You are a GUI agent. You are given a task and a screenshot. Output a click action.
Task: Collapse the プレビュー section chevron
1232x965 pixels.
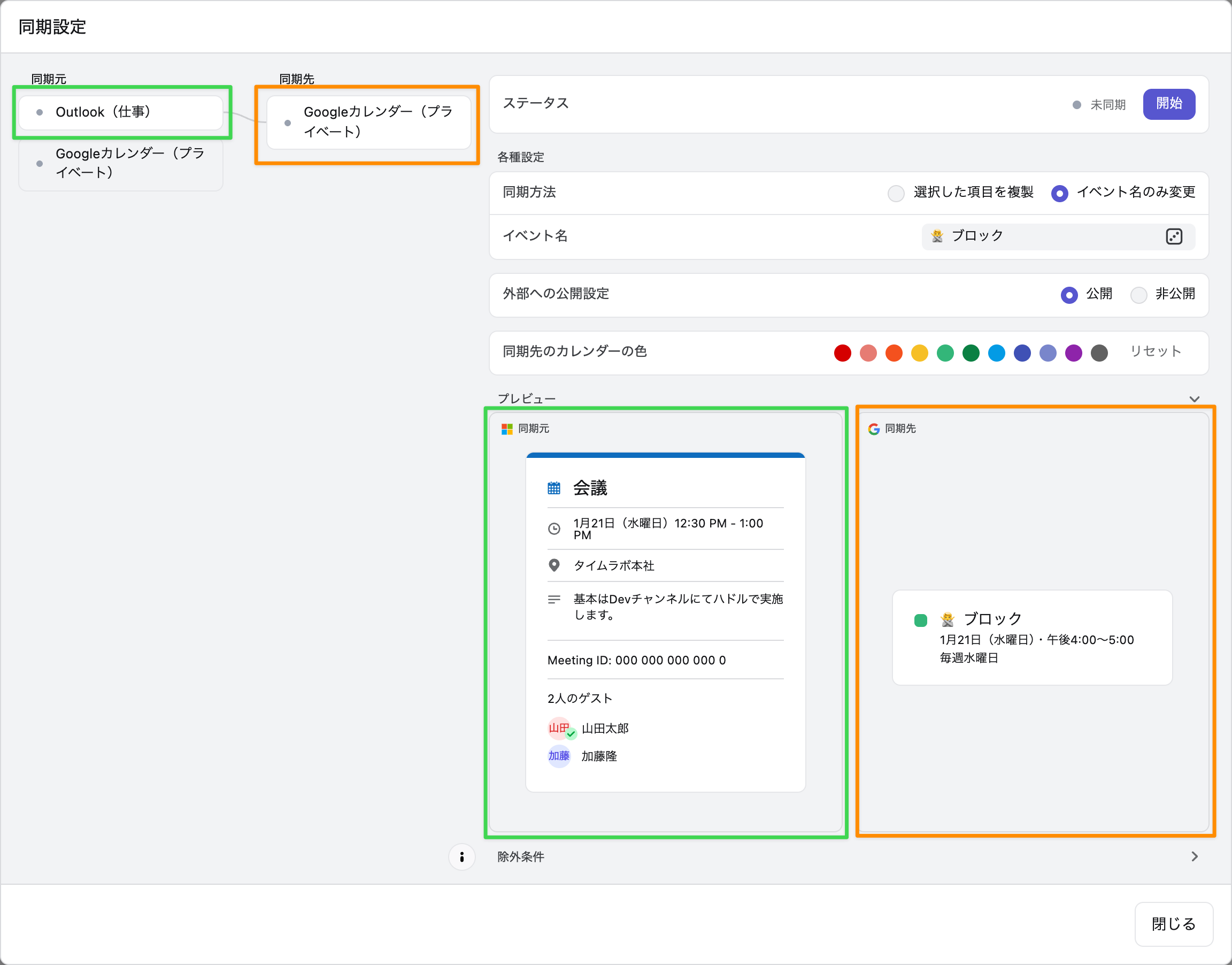coord(1194,399)
